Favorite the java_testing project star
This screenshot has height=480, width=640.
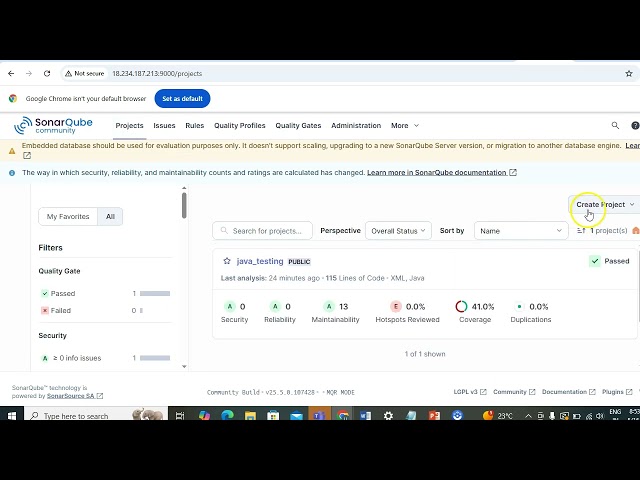[227, 261]
